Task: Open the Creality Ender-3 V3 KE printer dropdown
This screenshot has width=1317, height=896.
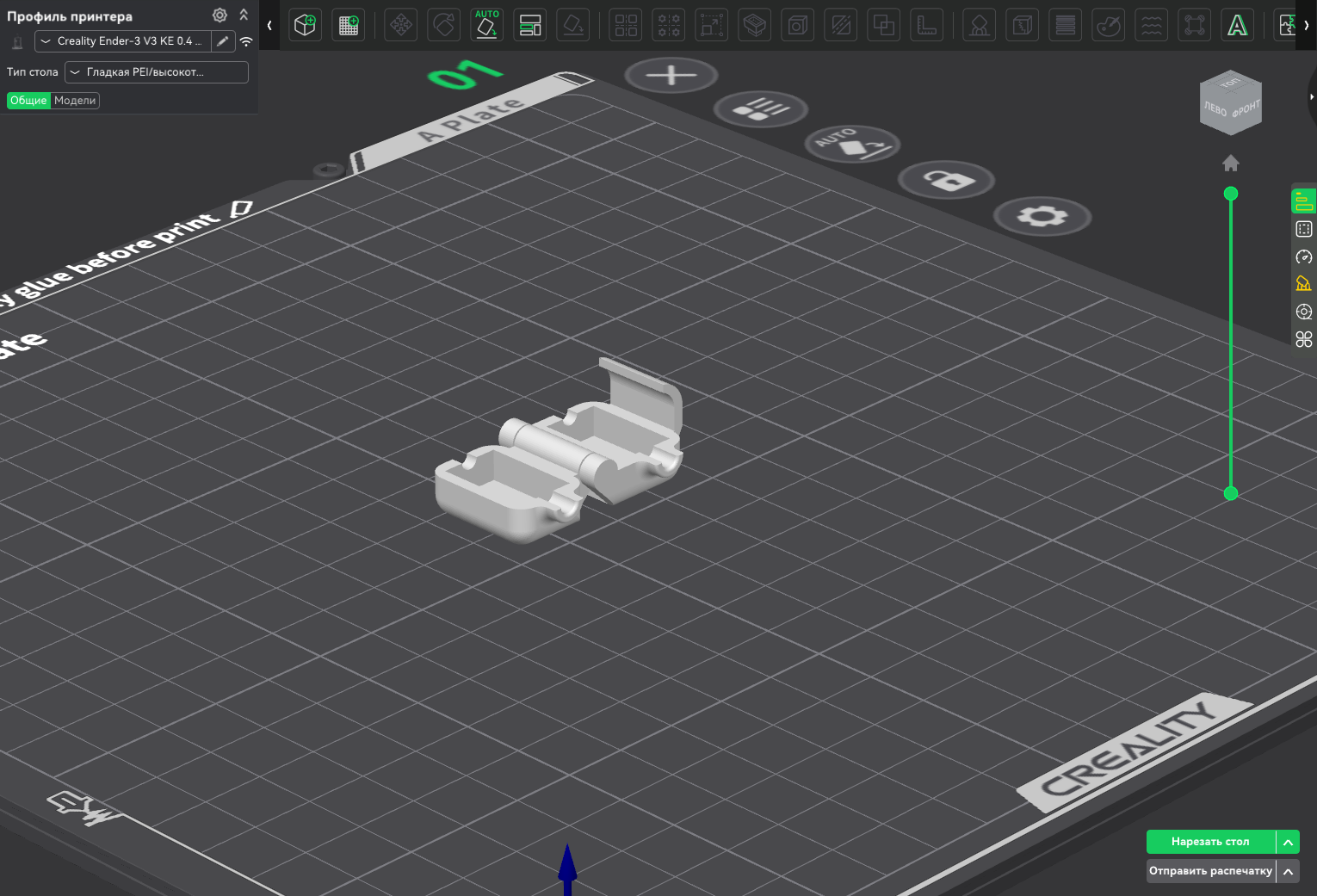Action: tap(123, 41)
